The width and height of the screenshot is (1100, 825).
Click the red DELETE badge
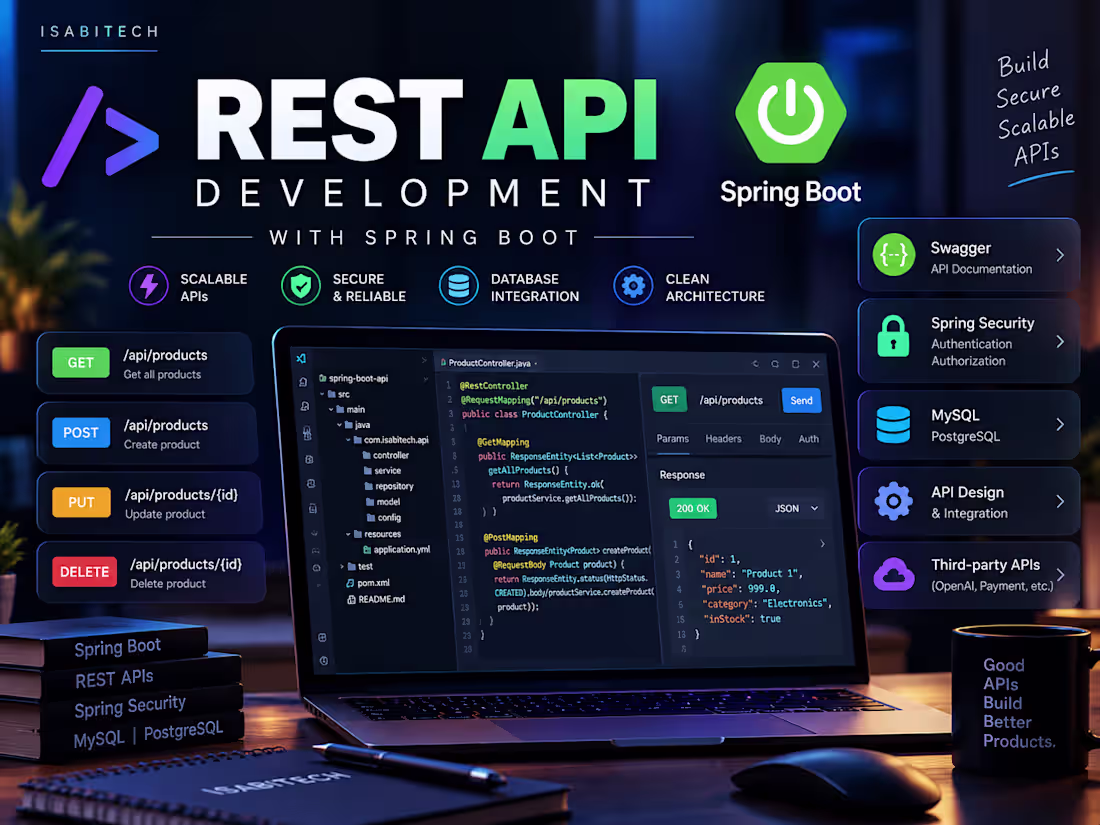coord(84,572)
